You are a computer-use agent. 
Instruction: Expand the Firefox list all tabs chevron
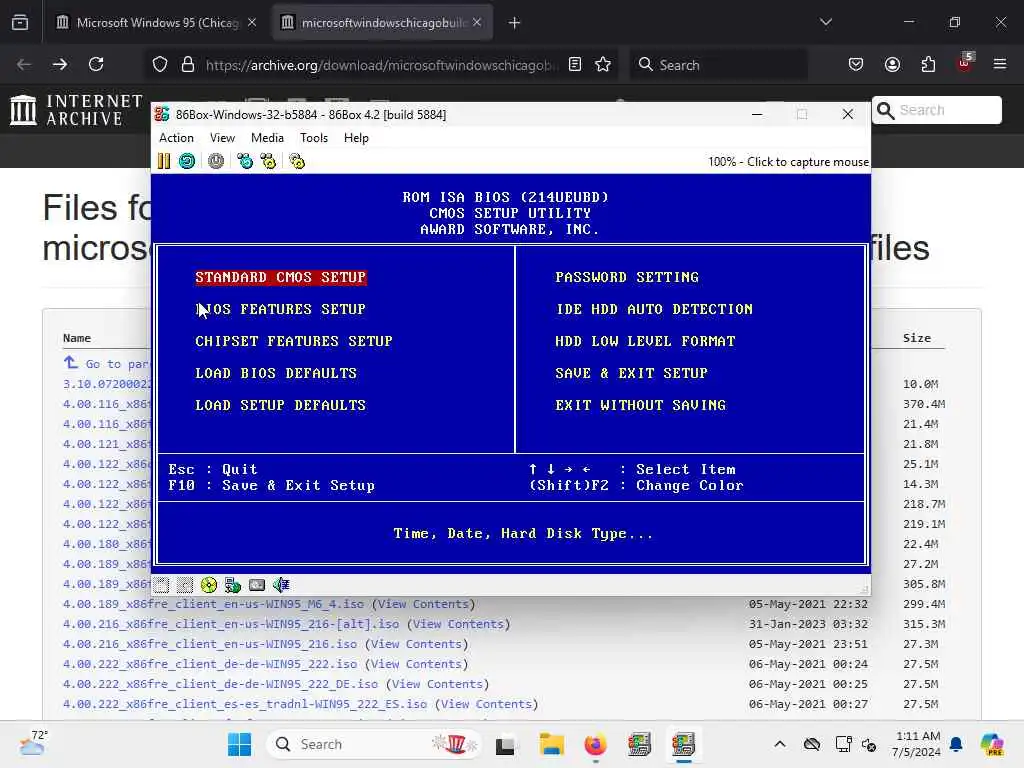click(x=825, y=22)
